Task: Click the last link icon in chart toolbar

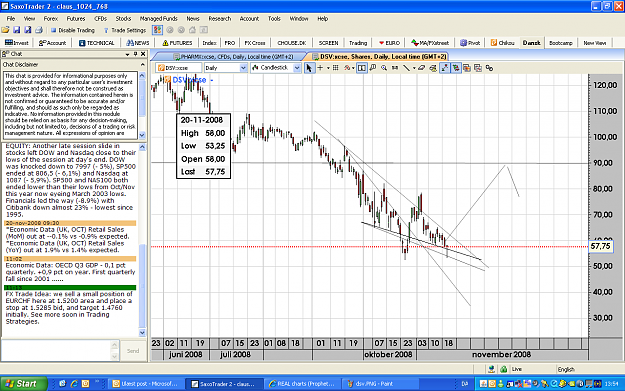Action: 489,68
